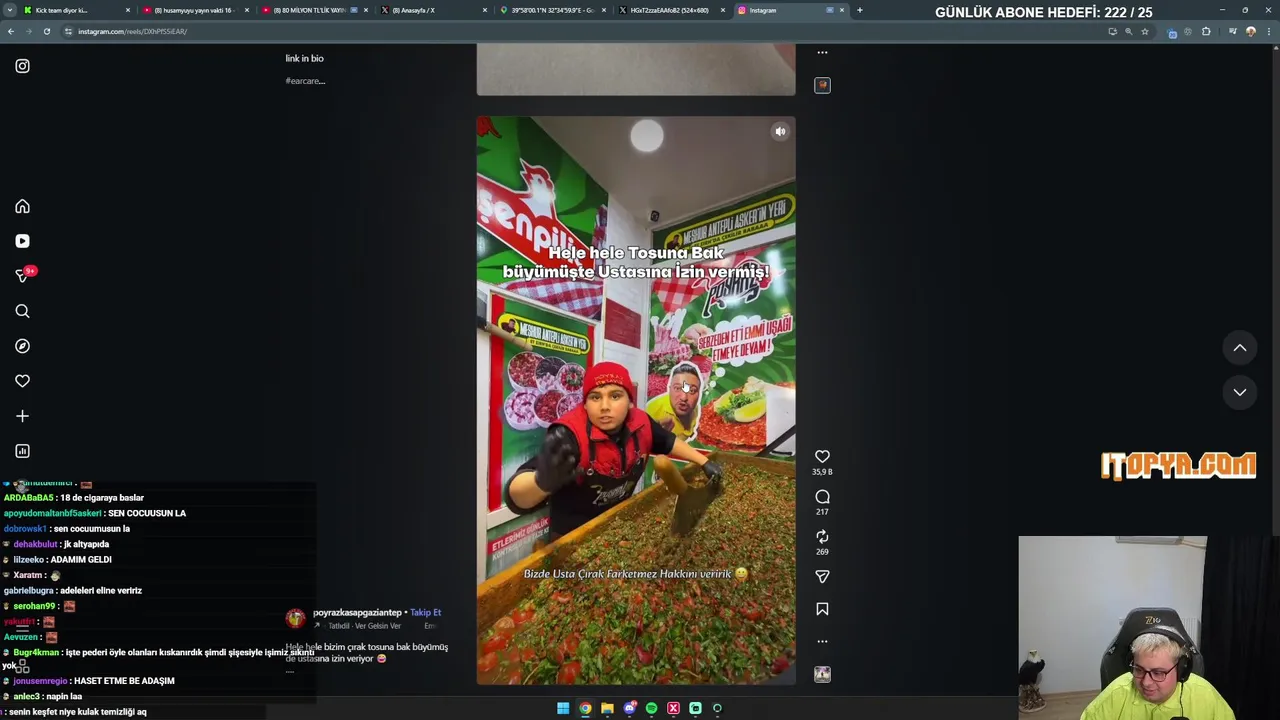Open the reel's audio thumbnail at bottom
This screenshot has width=1280, height=720.
pyautogui.click(x=822, y=674)
